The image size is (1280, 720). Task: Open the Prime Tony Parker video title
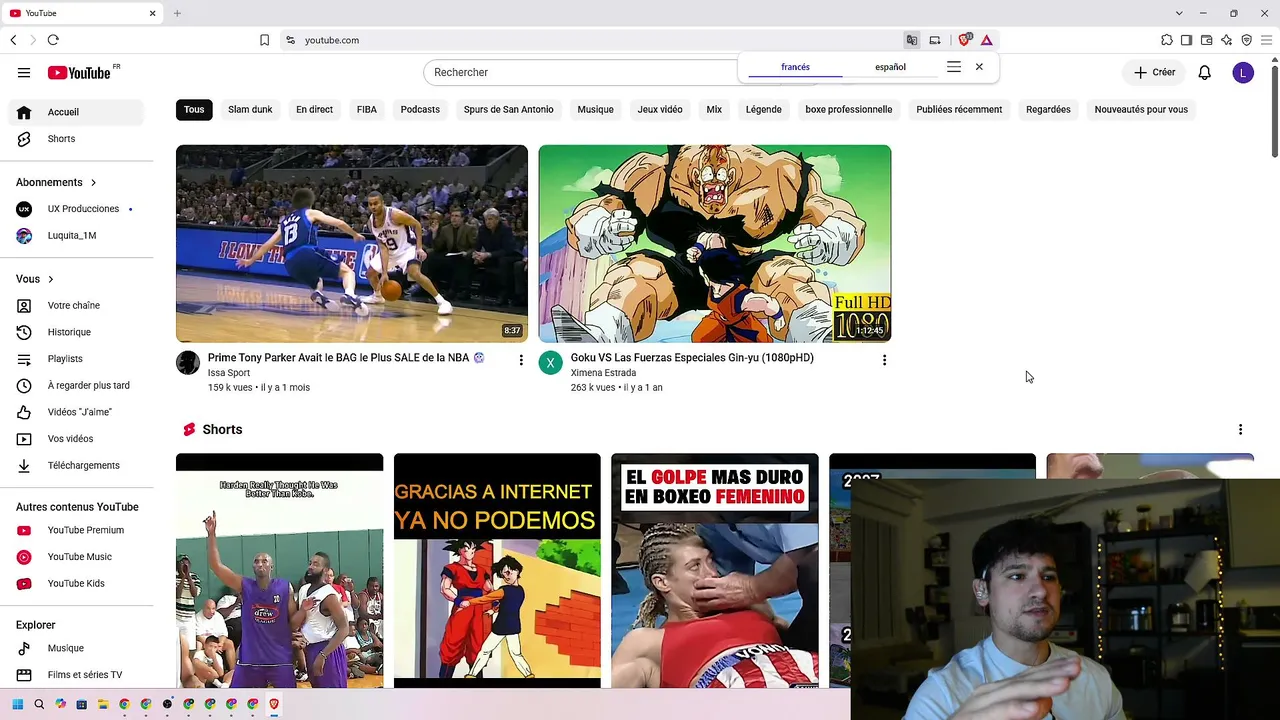(x=346, y=358)
